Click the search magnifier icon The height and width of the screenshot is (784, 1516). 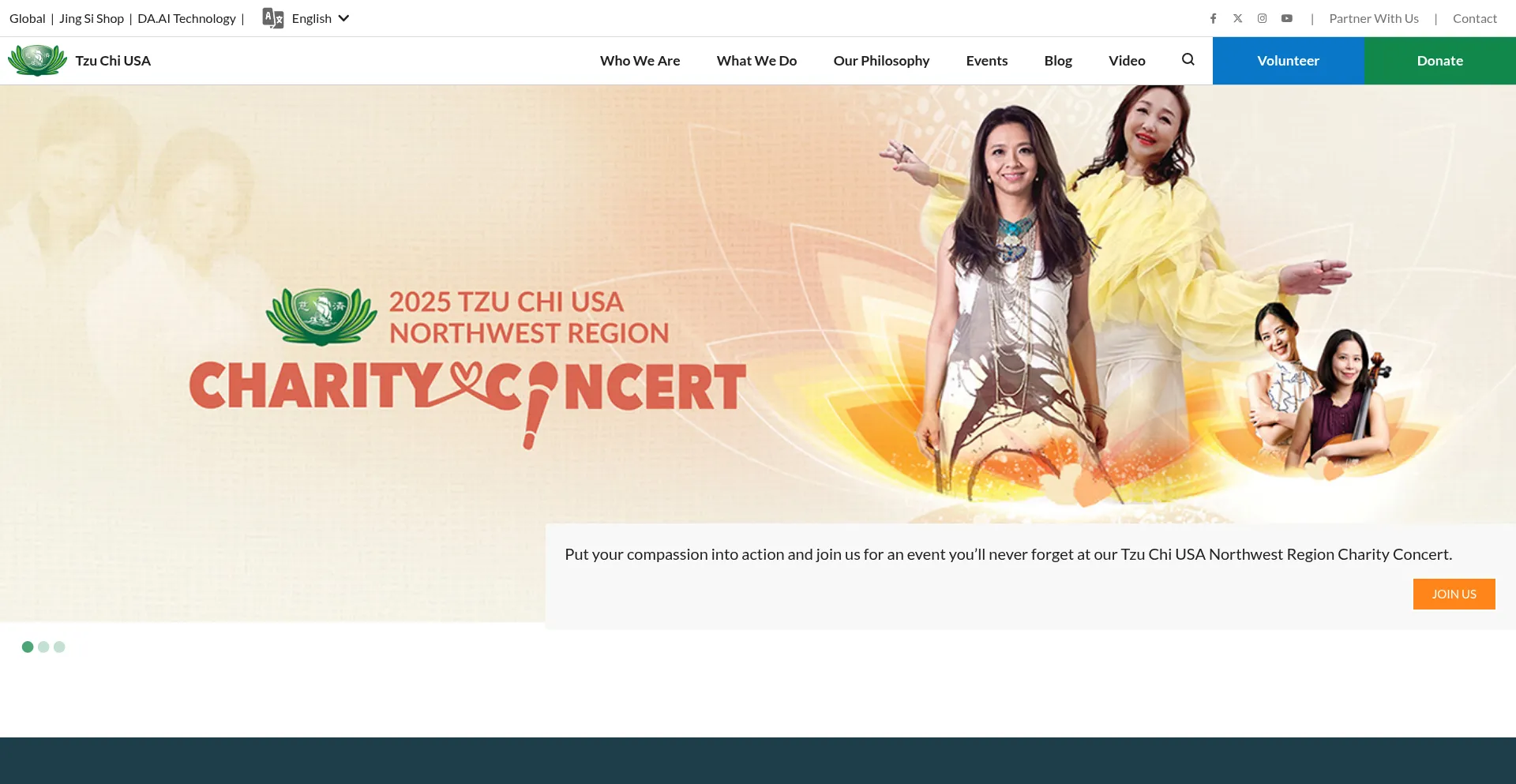point(1188,60)
